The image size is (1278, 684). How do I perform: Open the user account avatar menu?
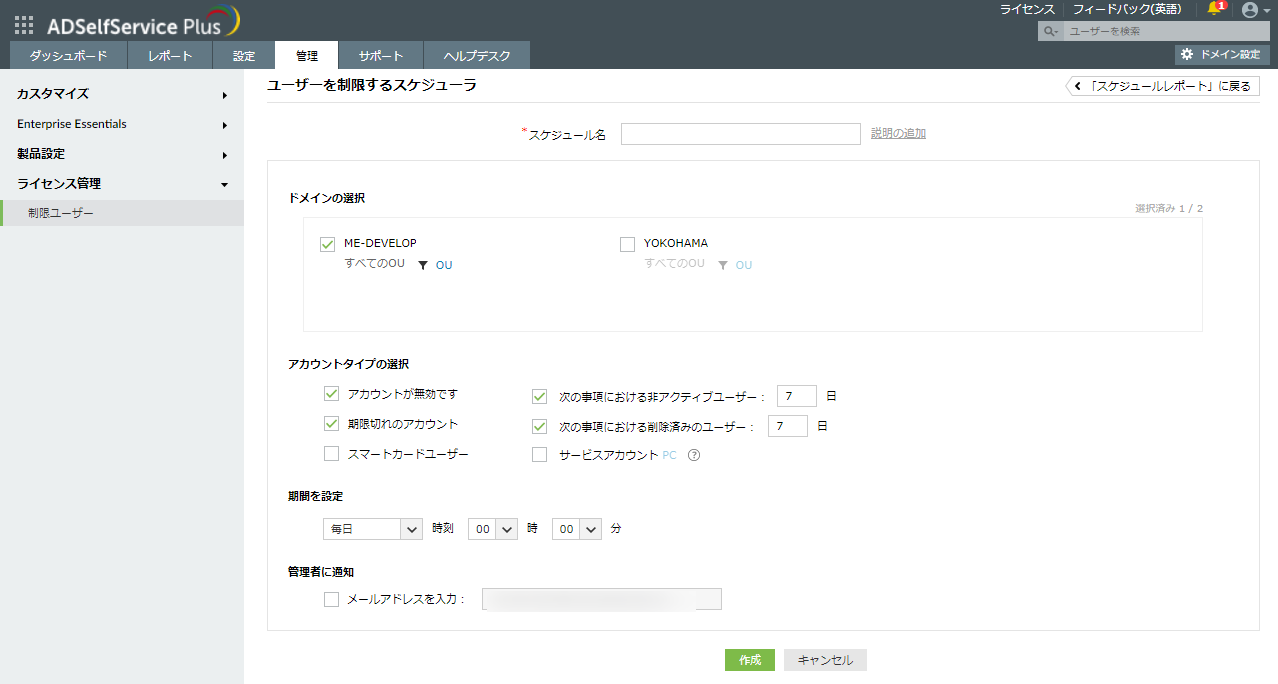(1250, 10)
